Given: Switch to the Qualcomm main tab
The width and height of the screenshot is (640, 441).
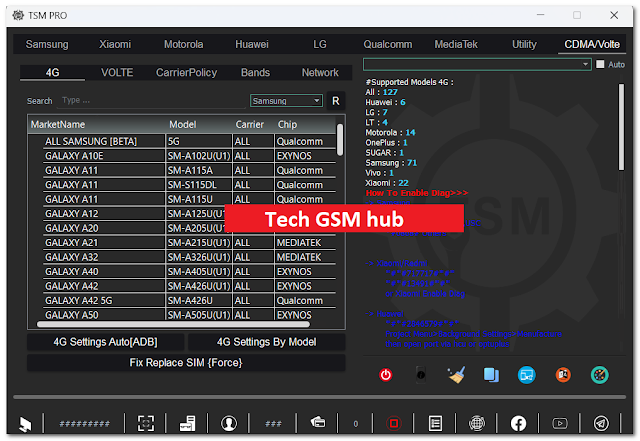Looking at the screenshot, I should pos(388,44).
